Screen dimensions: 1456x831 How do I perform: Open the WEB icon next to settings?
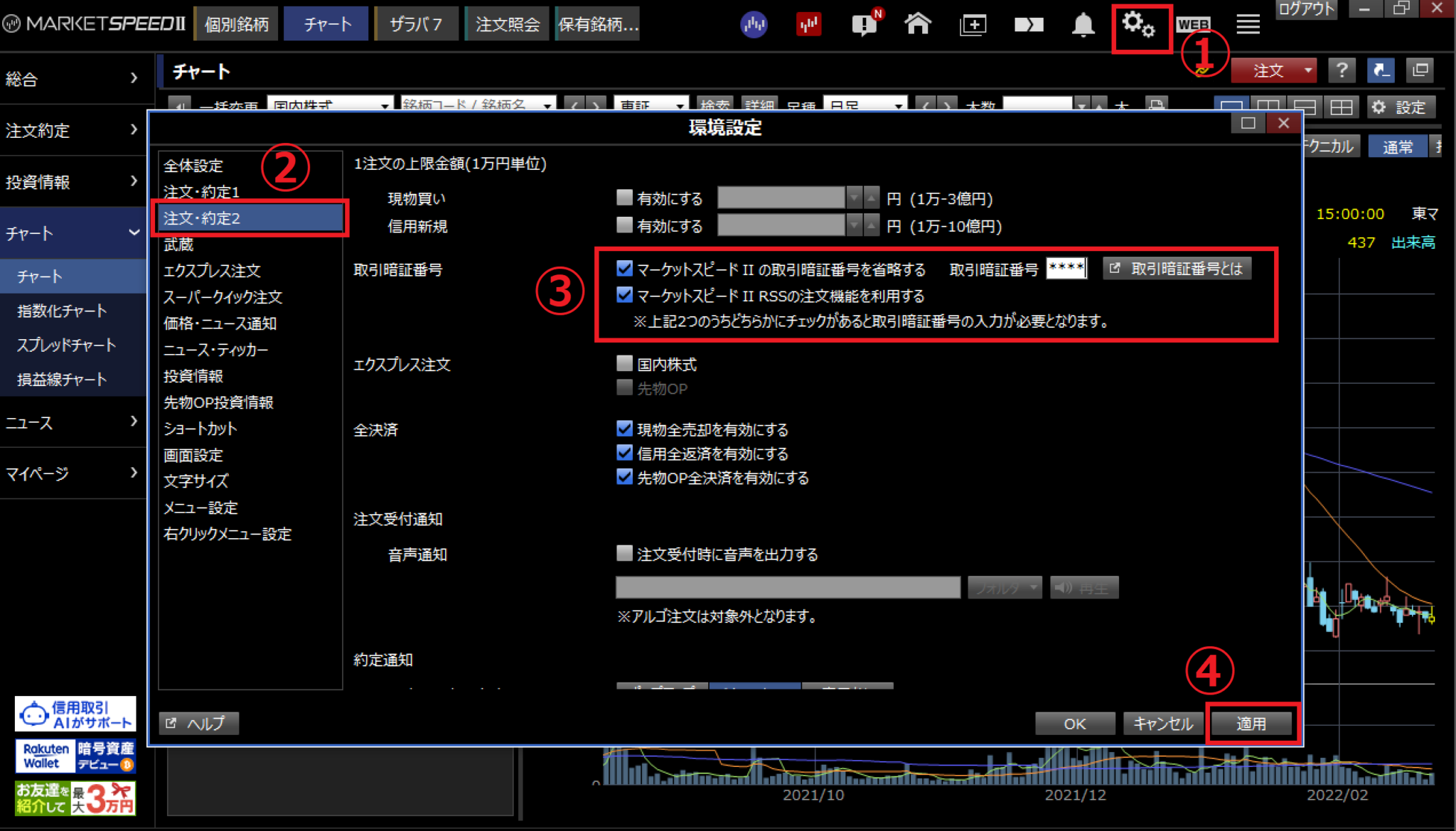(1193, 24)
